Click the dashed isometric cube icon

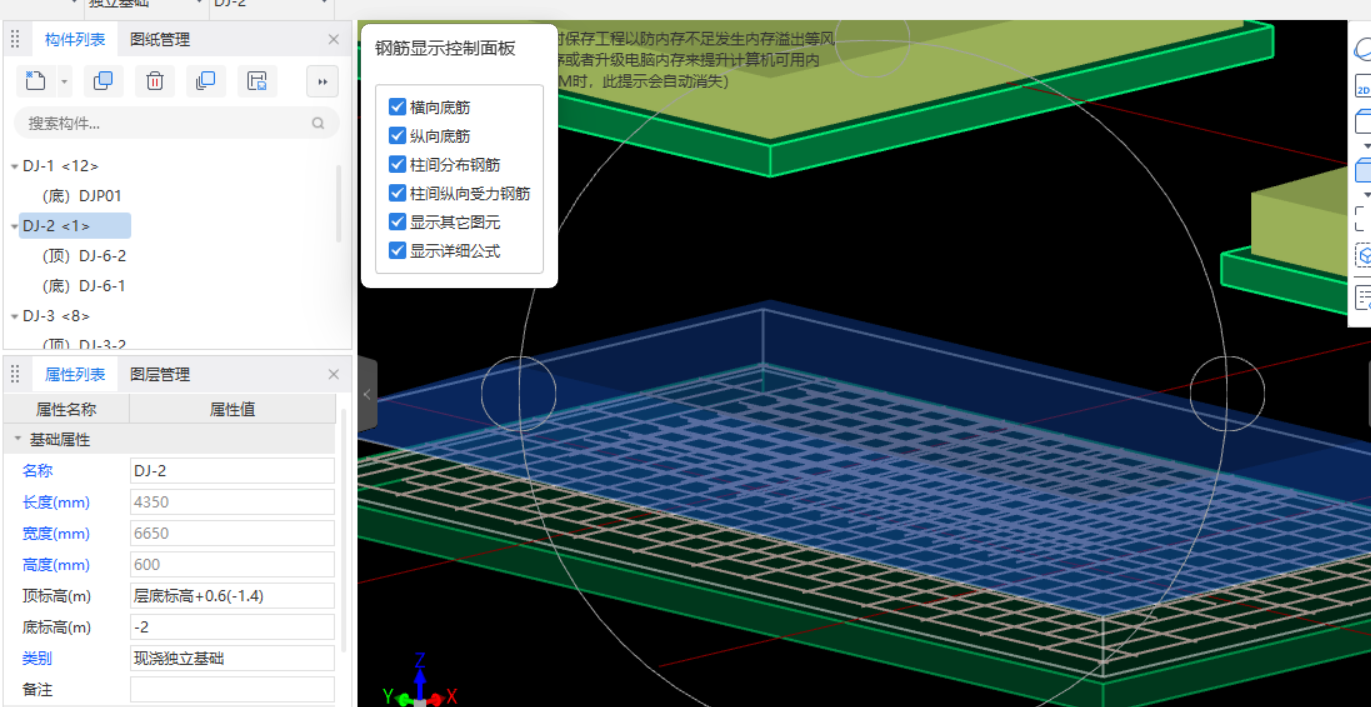click(1362, 256)
